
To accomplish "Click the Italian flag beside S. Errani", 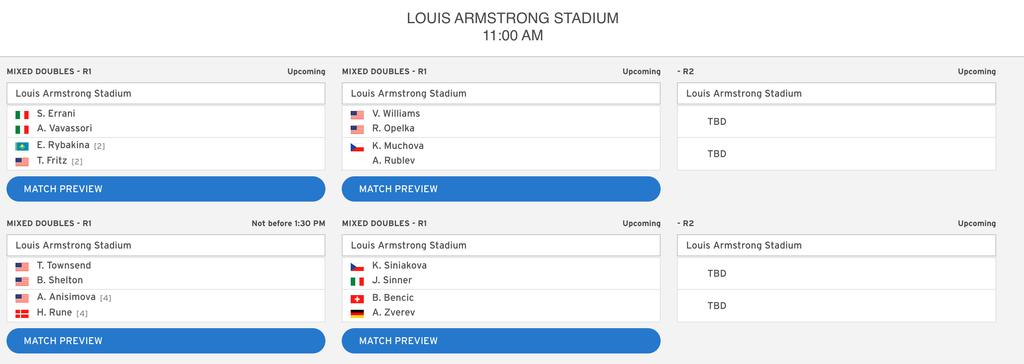I will 22,115.
